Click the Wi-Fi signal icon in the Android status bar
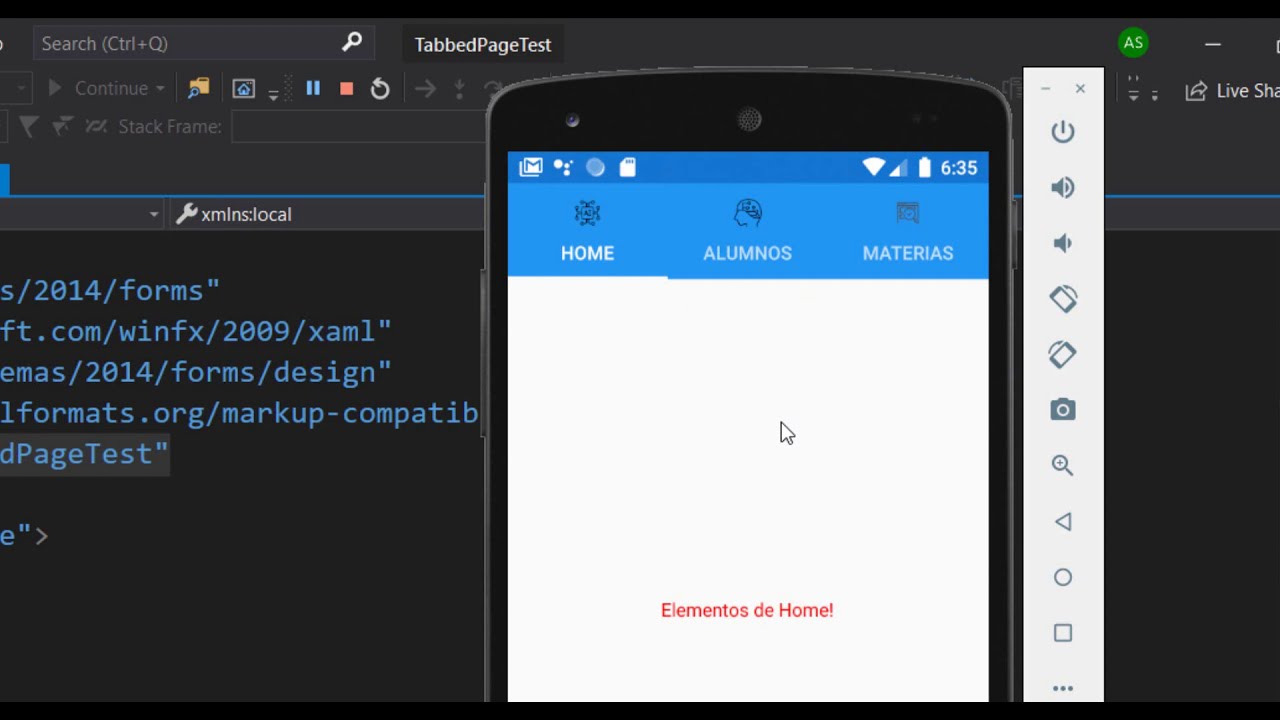The width and height of the screenshot is (1280, 720). pos(875,168)
